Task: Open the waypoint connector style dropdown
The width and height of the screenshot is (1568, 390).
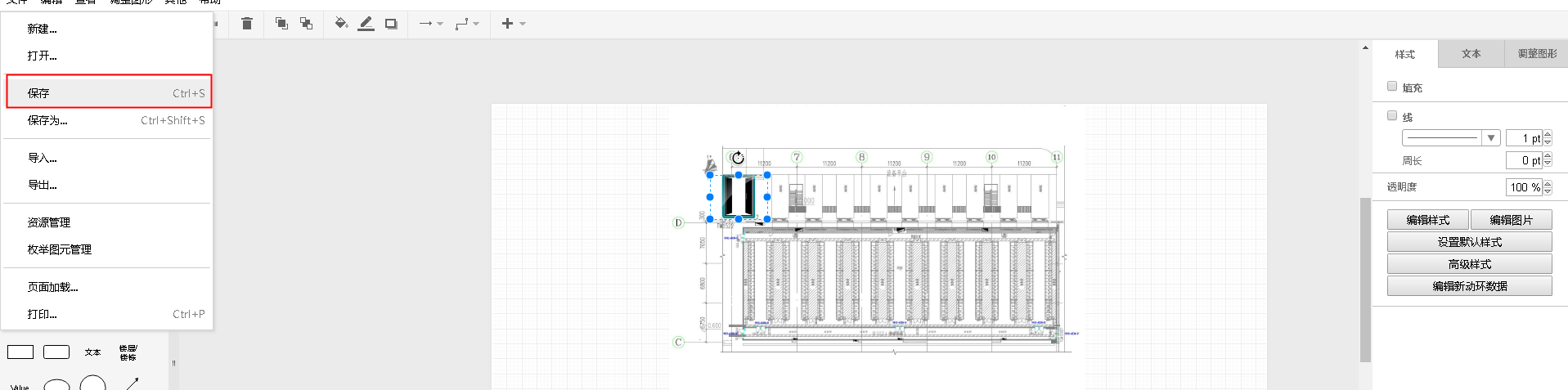Action: [x=467, y=24]
